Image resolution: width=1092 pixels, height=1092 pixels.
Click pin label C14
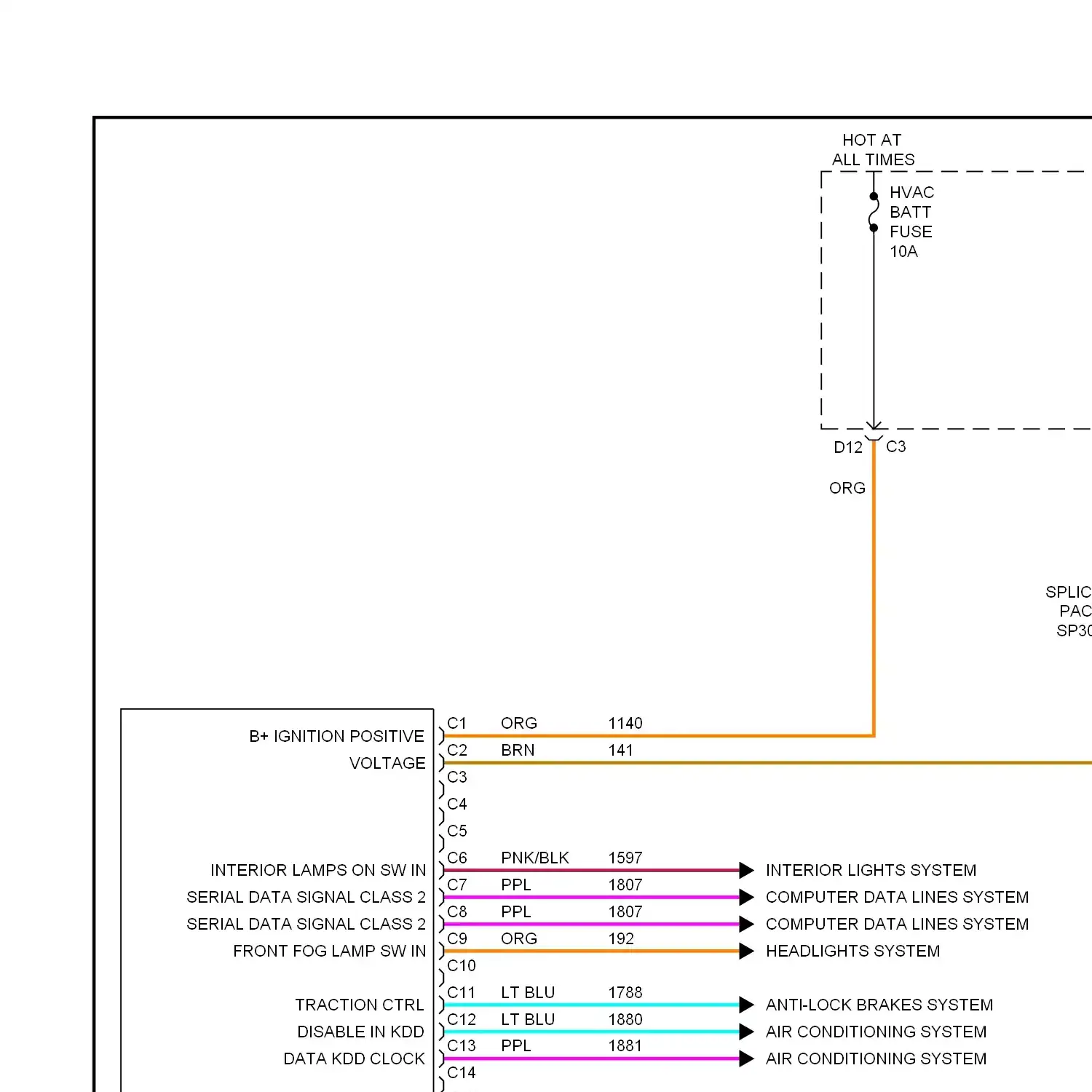pyautogui.click(x=462, y=1072)
